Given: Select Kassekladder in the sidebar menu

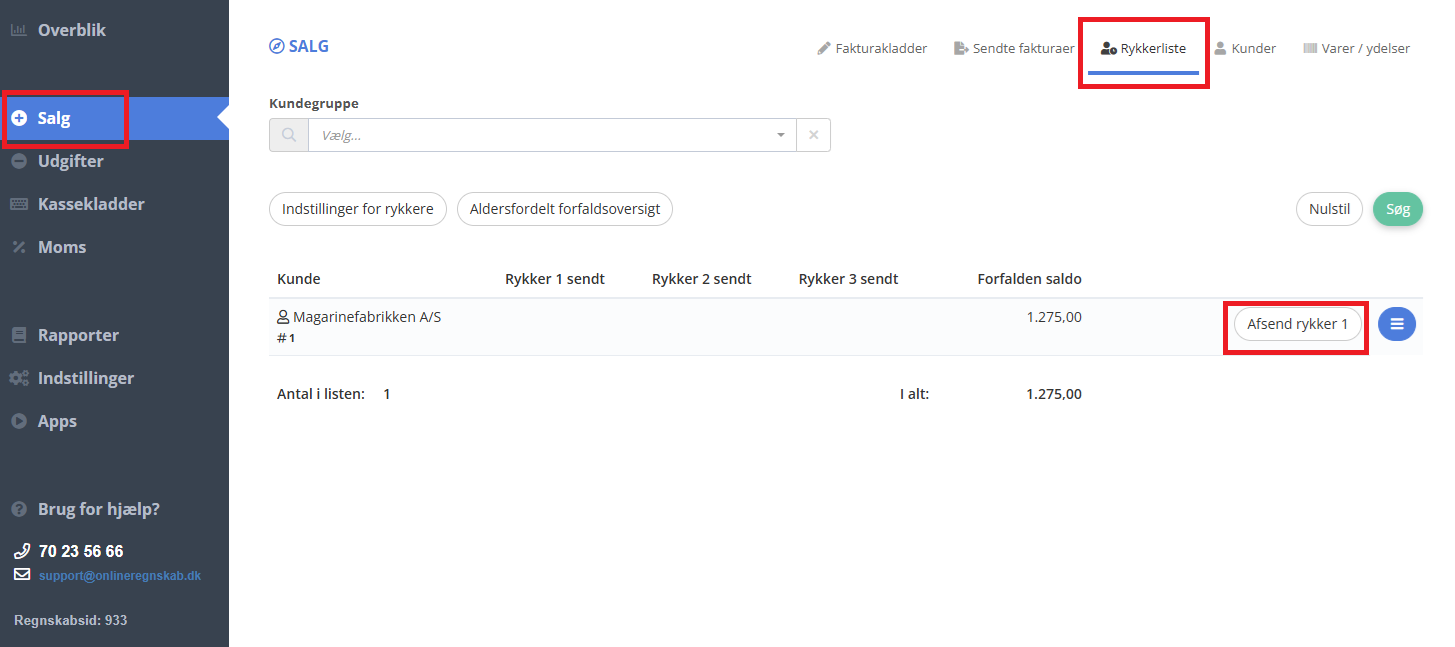Looking at the screenshot, I should click(x=91, y=204).
